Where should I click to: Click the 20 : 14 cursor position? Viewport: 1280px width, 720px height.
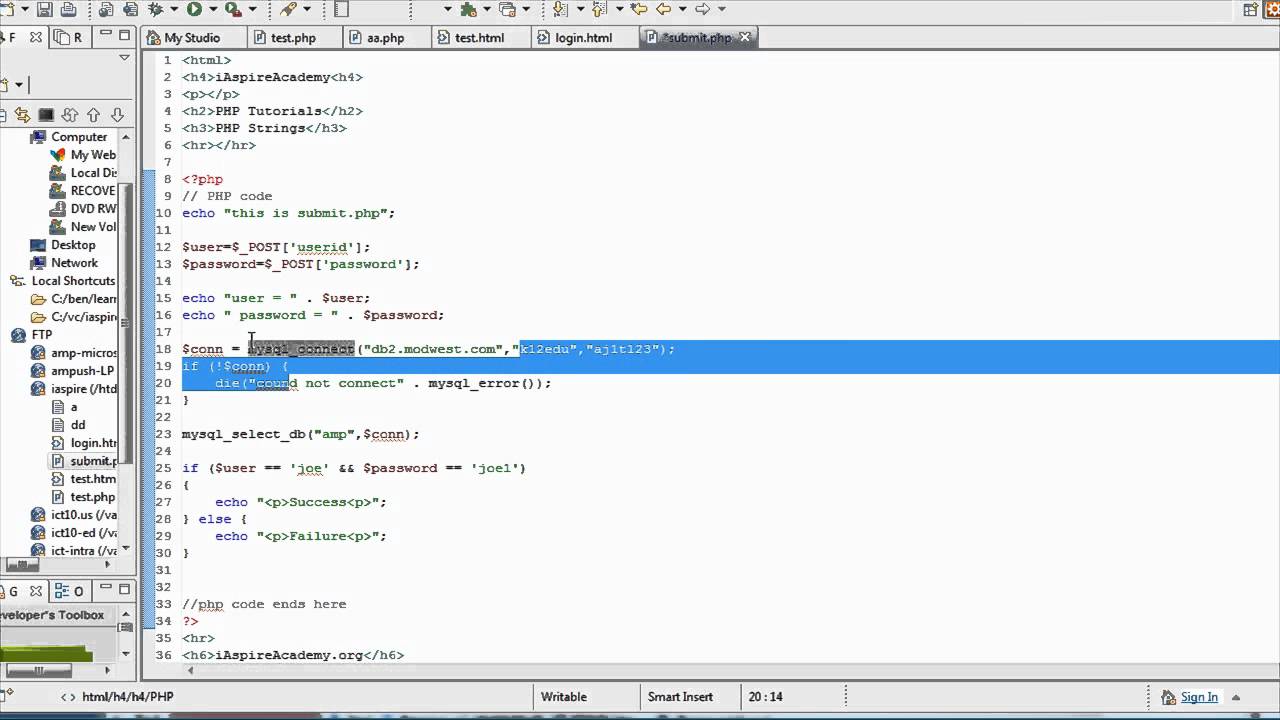(x=765, y=697)
